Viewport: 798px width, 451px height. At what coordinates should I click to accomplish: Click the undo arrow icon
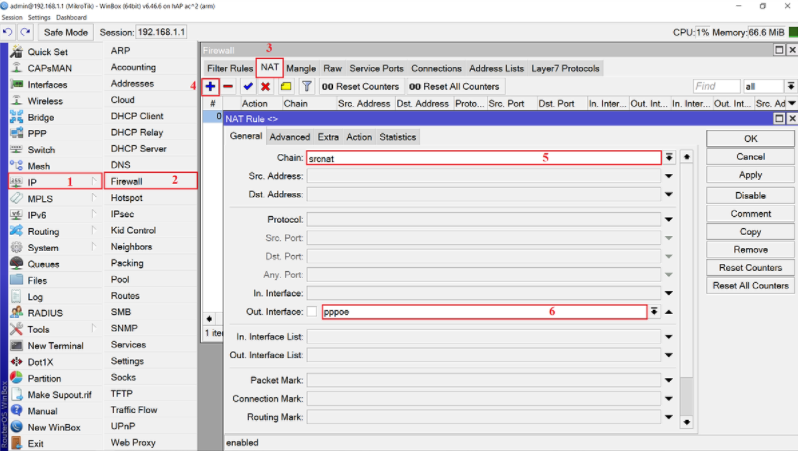(x=8, y=32)
